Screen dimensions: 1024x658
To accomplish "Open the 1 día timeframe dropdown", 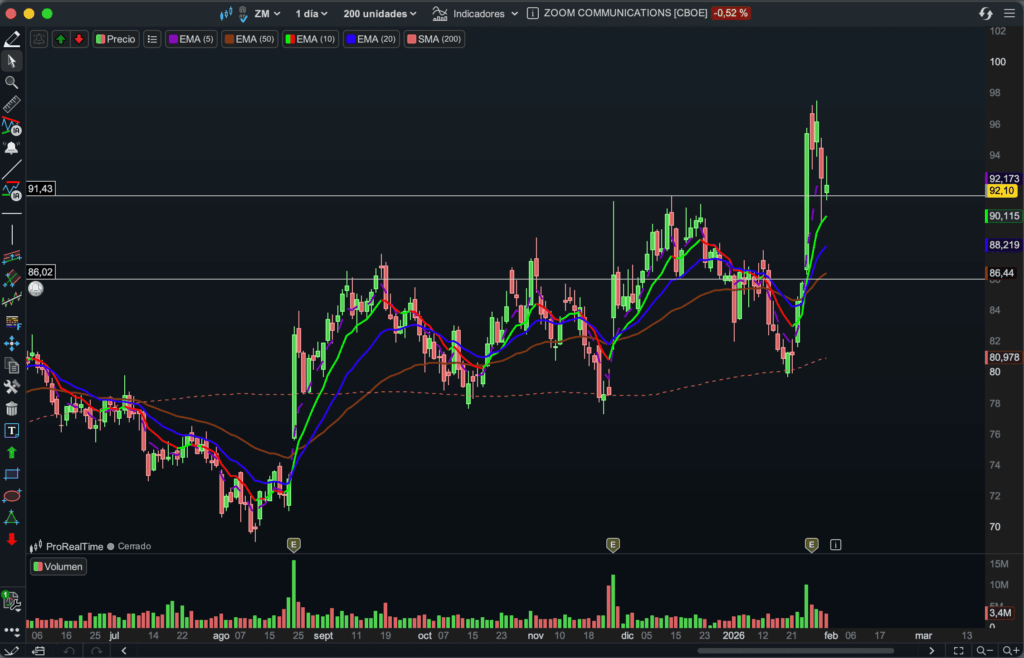I will tap(314, 14).
